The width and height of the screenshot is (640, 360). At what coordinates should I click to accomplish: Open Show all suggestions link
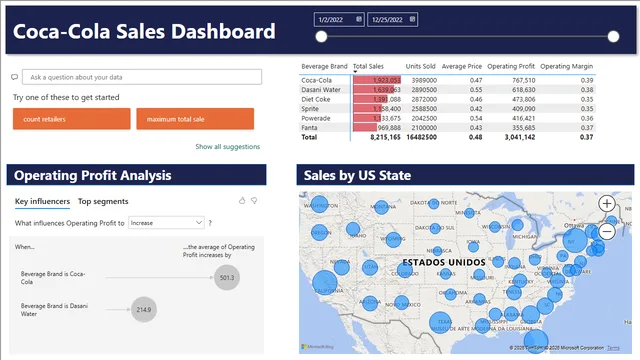pos(227,147)
